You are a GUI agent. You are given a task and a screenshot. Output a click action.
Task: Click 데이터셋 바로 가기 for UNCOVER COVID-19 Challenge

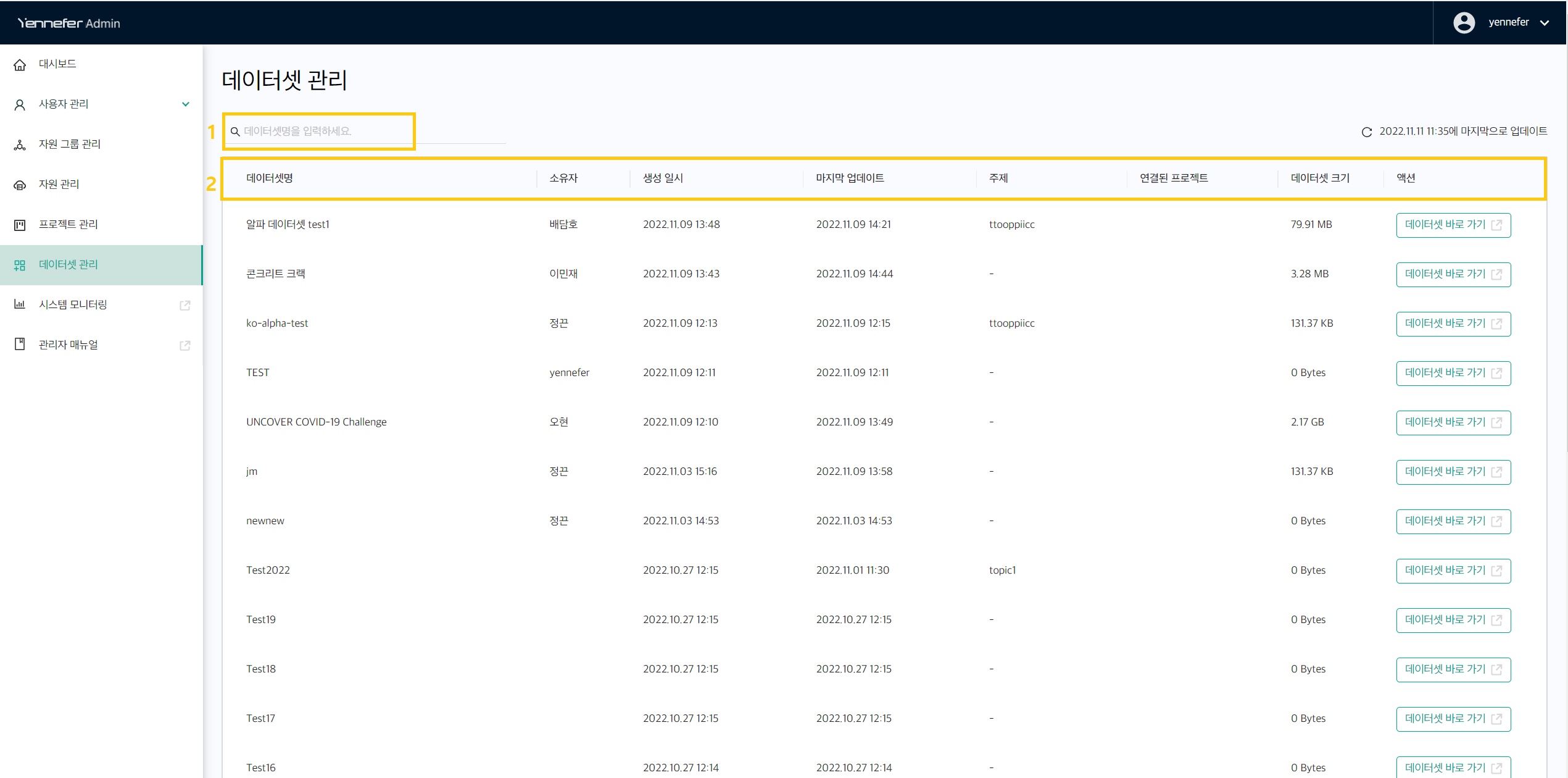tap(1453, 422)
